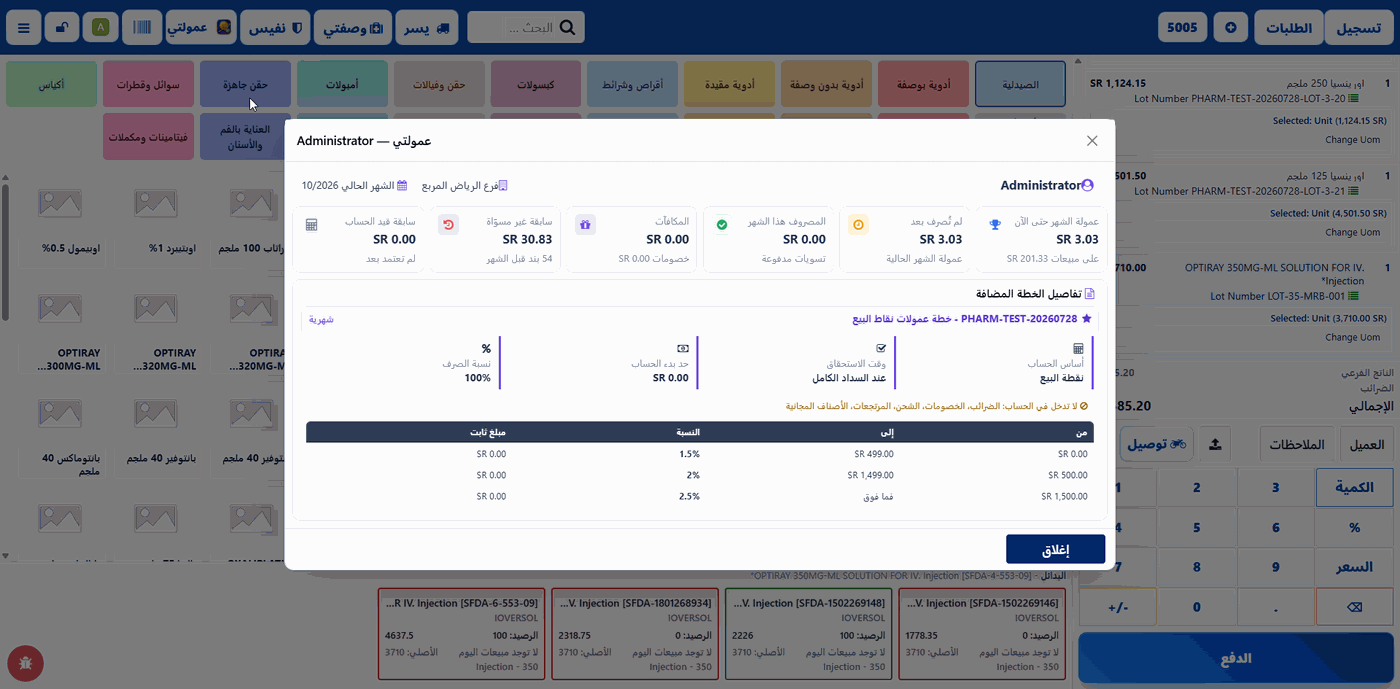Image resolution: width=1400 pixels, height=689 pixels.
Task: Click the عمولتي button in top bar
Action: (201, 27)
